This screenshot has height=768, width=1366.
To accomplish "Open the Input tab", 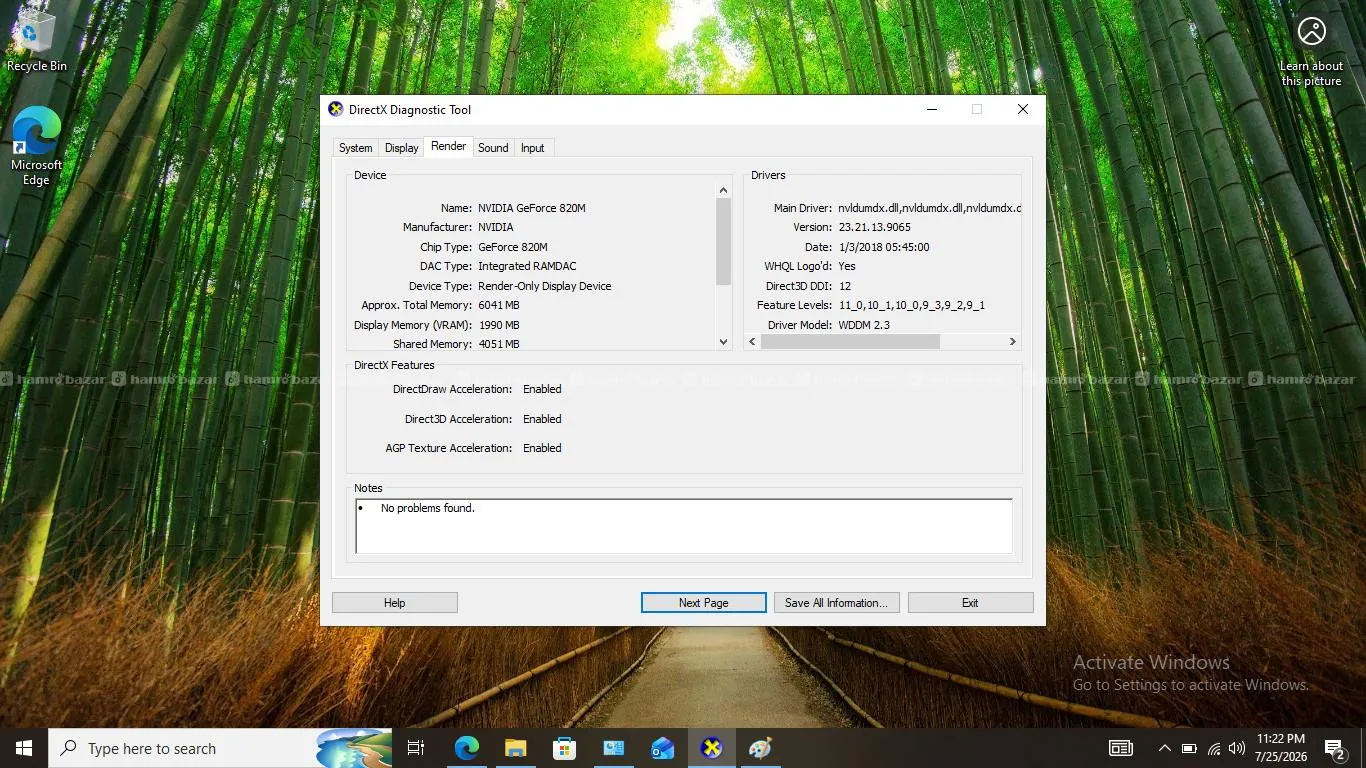I will [x=533, y=147].
